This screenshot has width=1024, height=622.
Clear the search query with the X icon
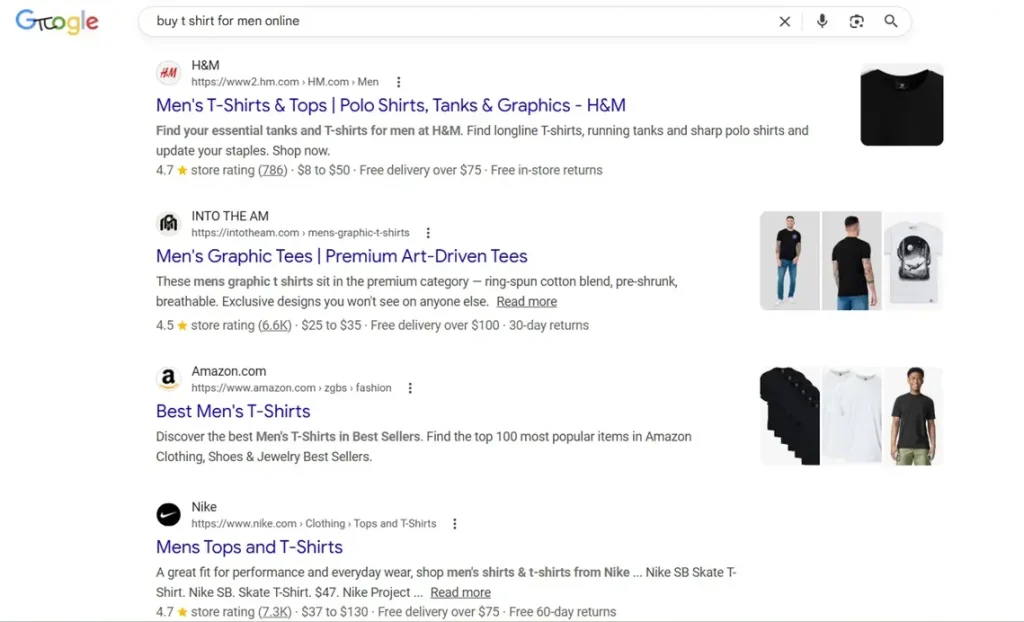(x=785, y=21)
